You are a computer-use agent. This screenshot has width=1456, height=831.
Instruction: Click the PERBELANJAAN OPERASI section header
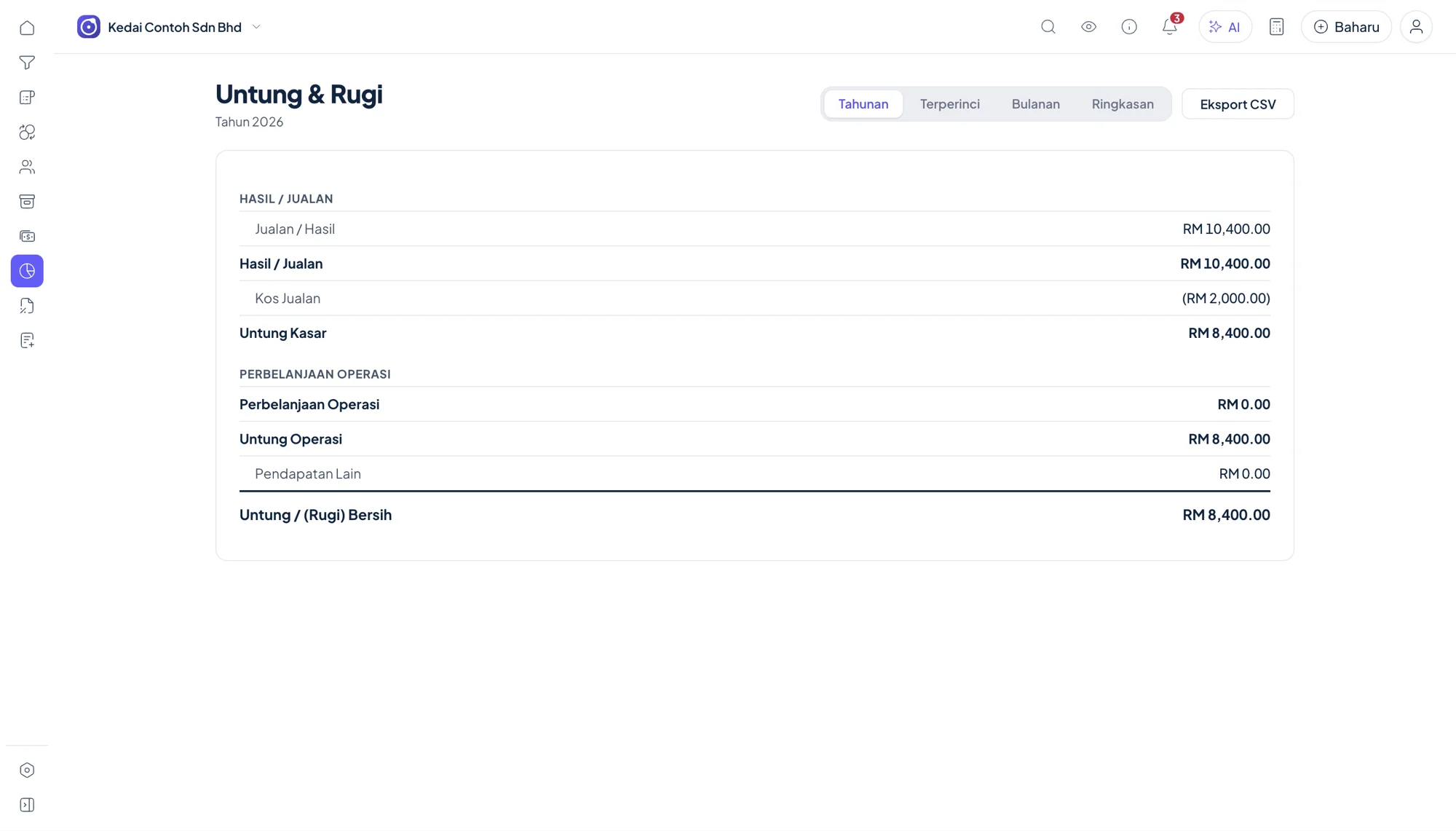pyautogui.click(x=315, y=374)
